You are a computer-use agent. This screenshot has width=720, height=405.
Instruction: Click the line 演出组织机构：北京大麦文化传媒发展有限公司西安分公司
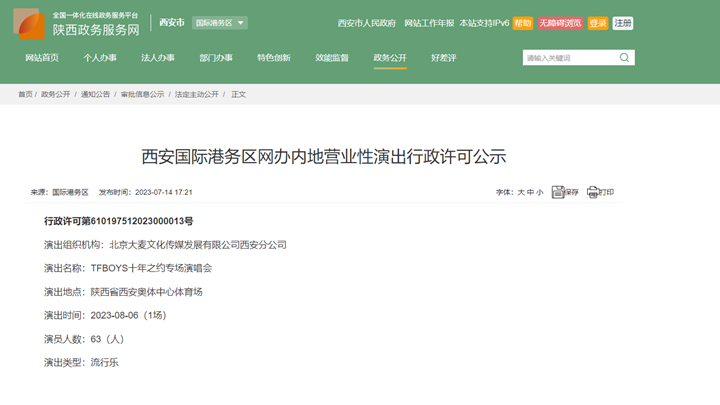pos(165,245)
